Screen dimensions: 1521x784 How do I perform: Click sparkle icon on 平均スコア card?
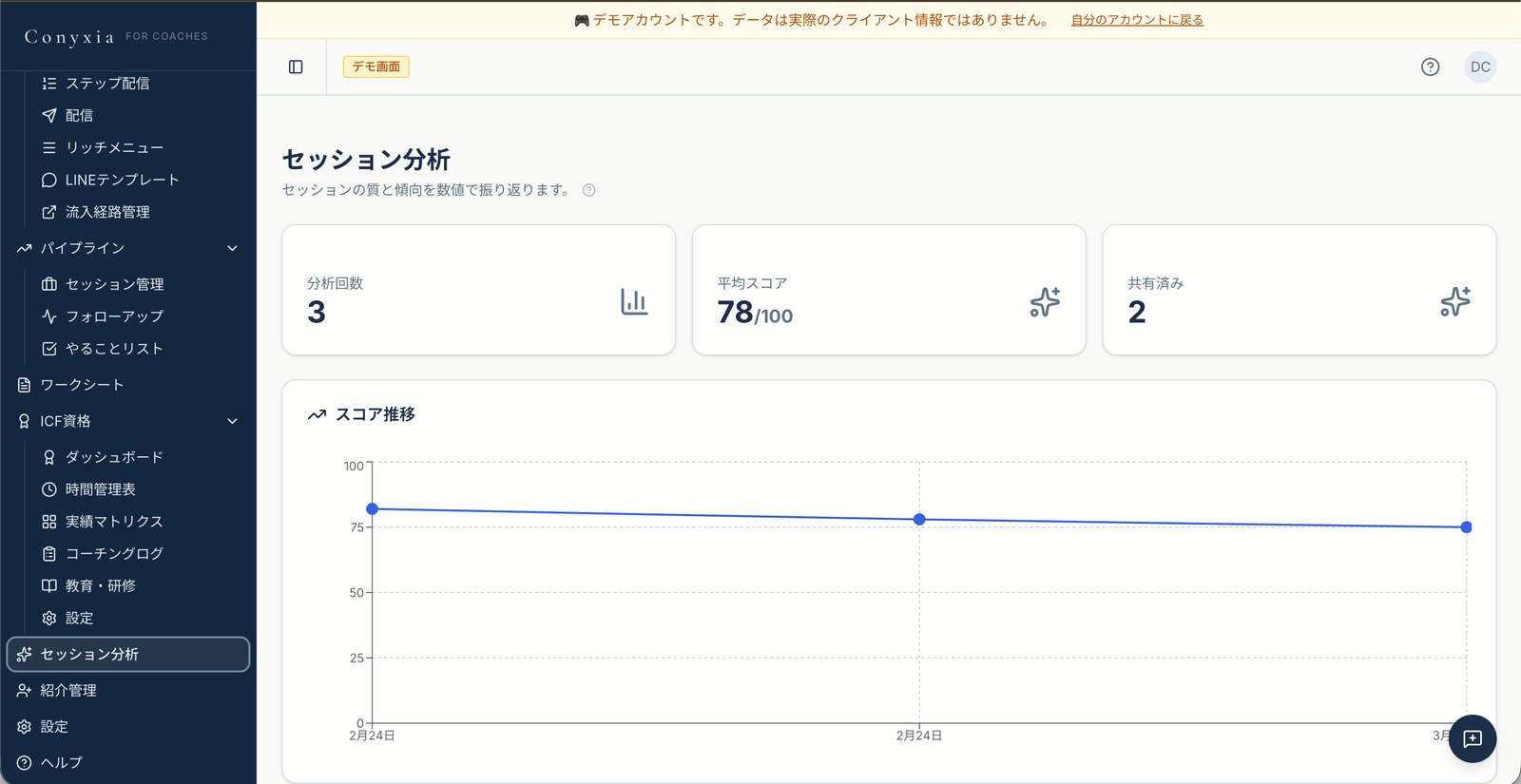click(1045, 301)
